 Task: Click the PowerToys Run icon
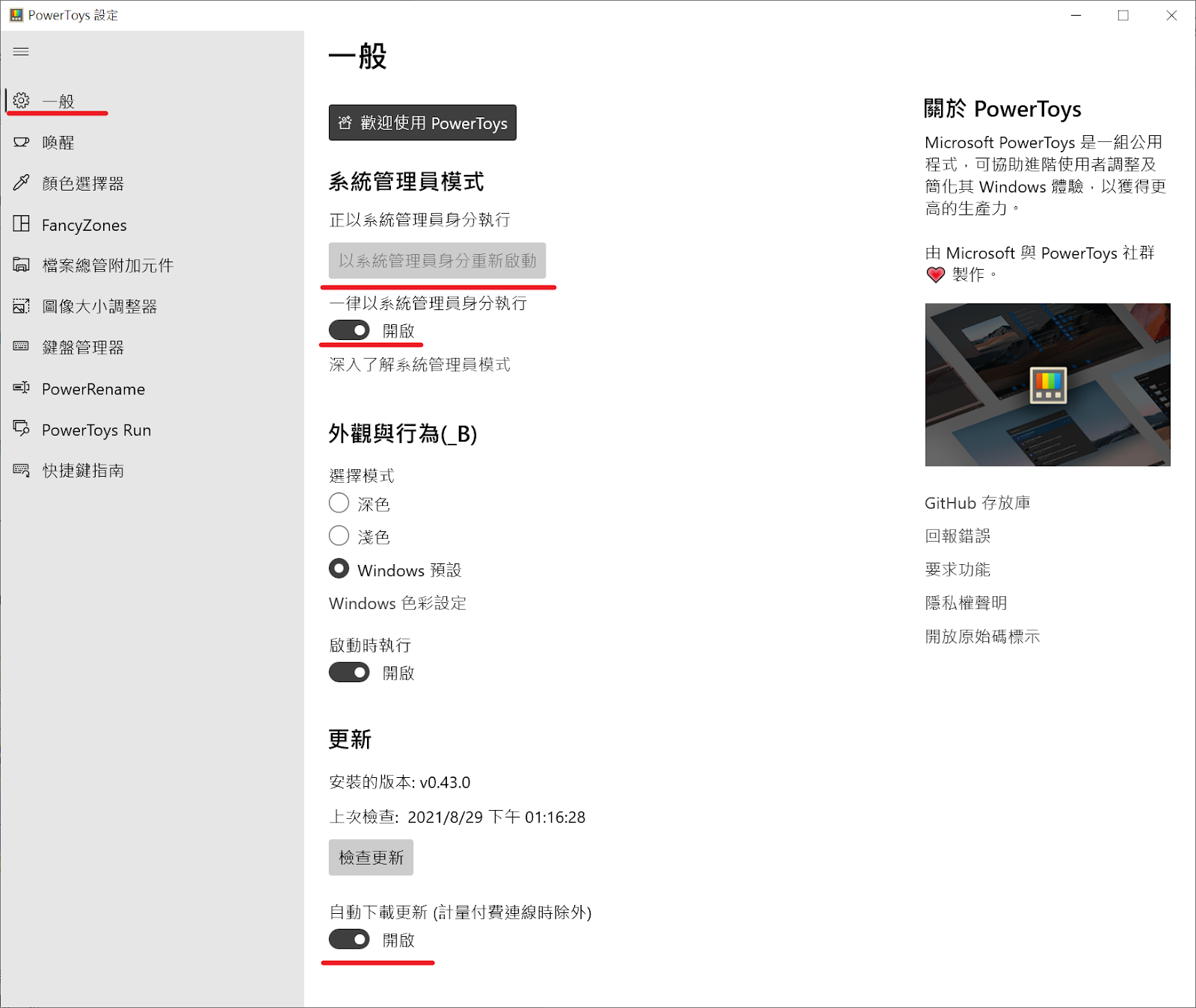click(22, 429)
